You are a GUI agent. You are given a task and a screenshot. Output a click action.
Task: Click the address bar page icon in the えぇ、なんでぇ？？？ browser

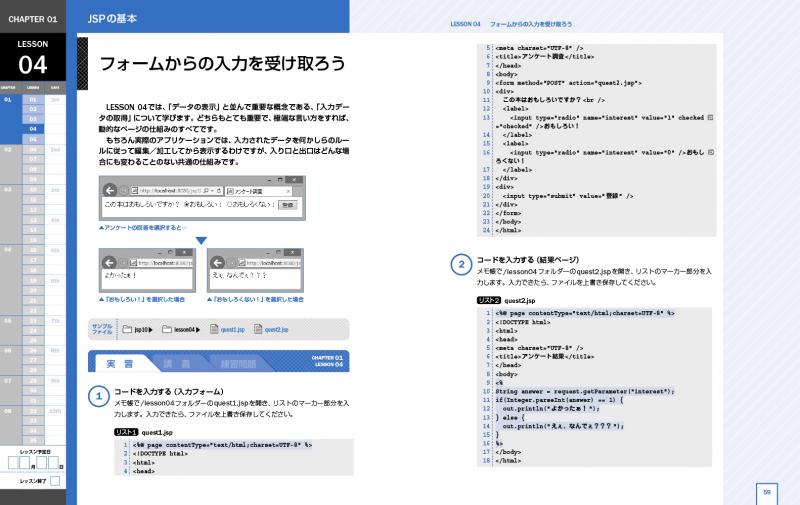(x=241, y=263)
